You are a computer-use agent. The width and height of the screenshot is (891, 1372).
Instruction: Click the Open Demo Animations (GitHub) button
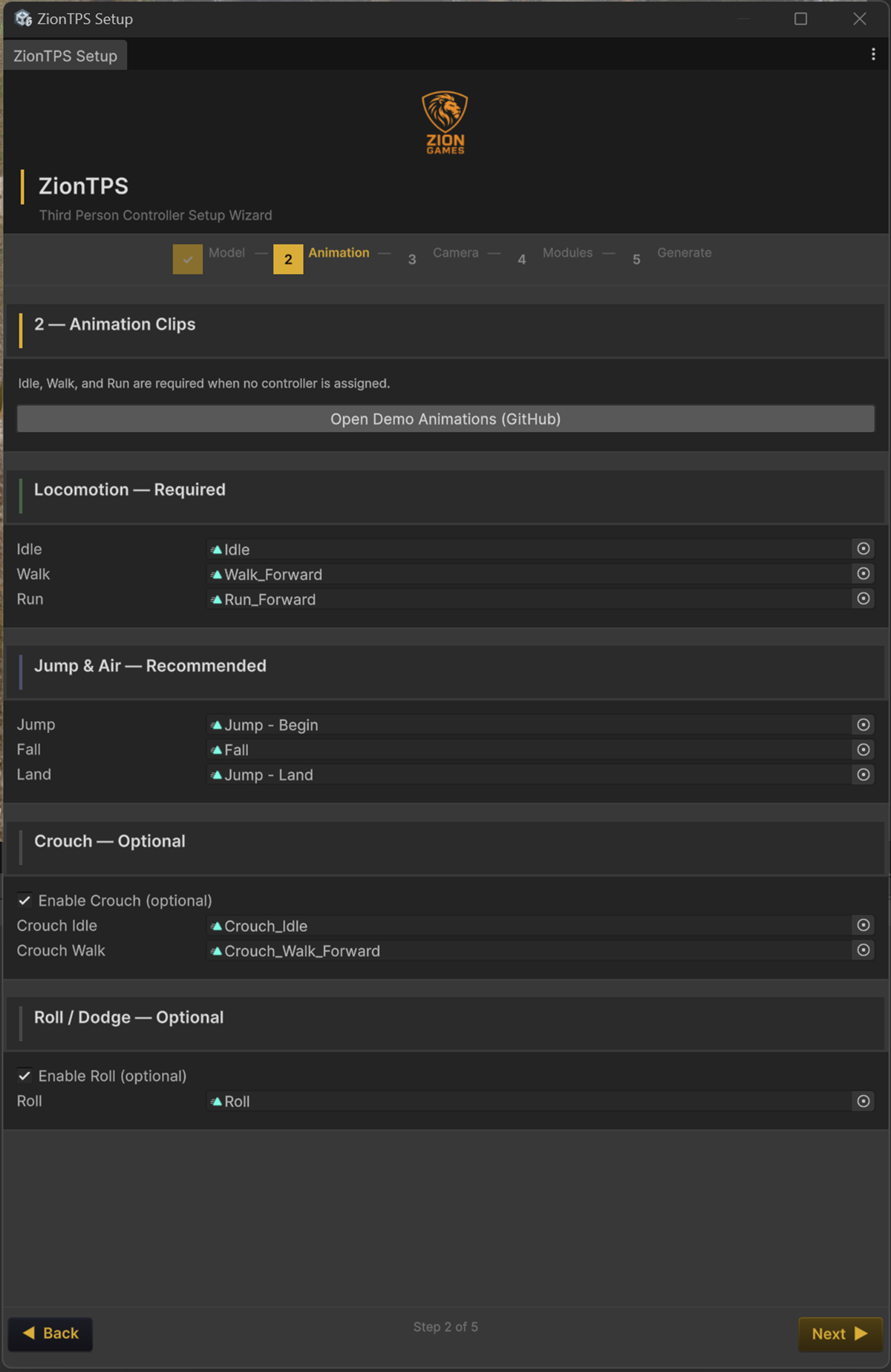pos(446,419)
